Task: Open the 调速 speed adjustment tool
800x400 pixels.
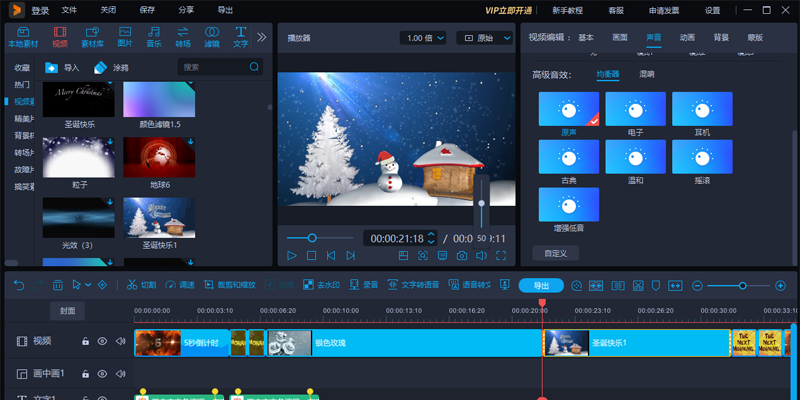Action: pos(180,285)
